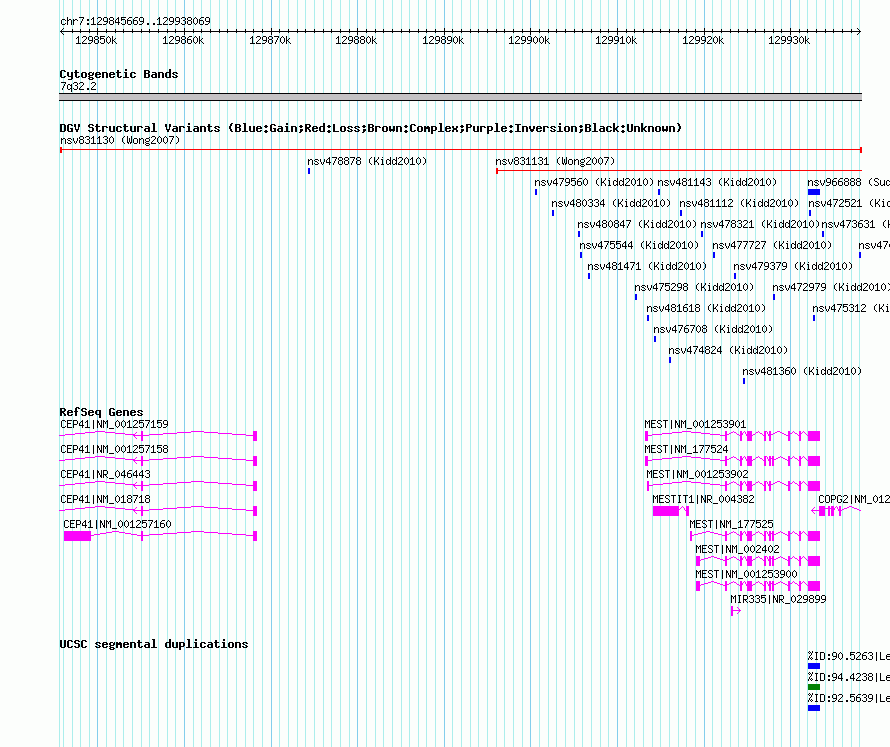Click UCSC segmental duplications track title
890x747 pixels.
click(154, 644)
